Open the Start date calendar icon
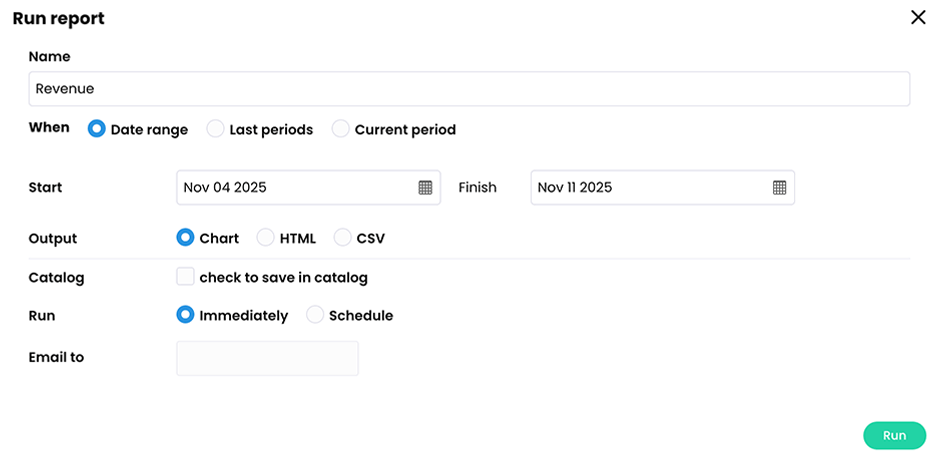The image size is (941, 467). pyautogui.click(x=425, y=187)
